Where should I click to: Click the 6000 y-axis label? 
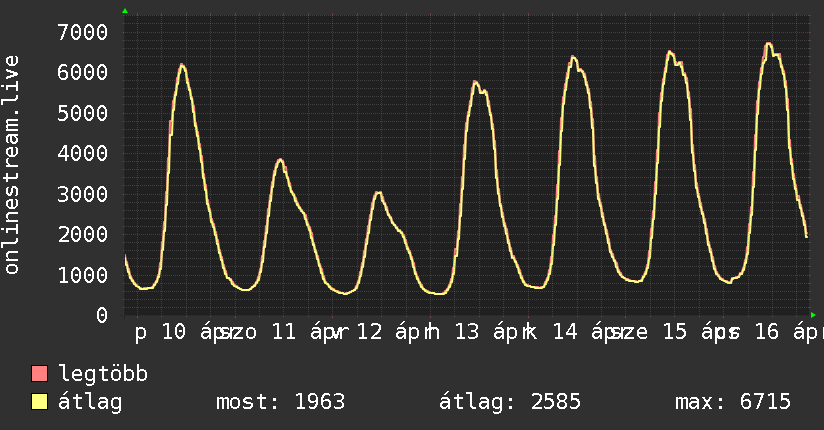83,73
